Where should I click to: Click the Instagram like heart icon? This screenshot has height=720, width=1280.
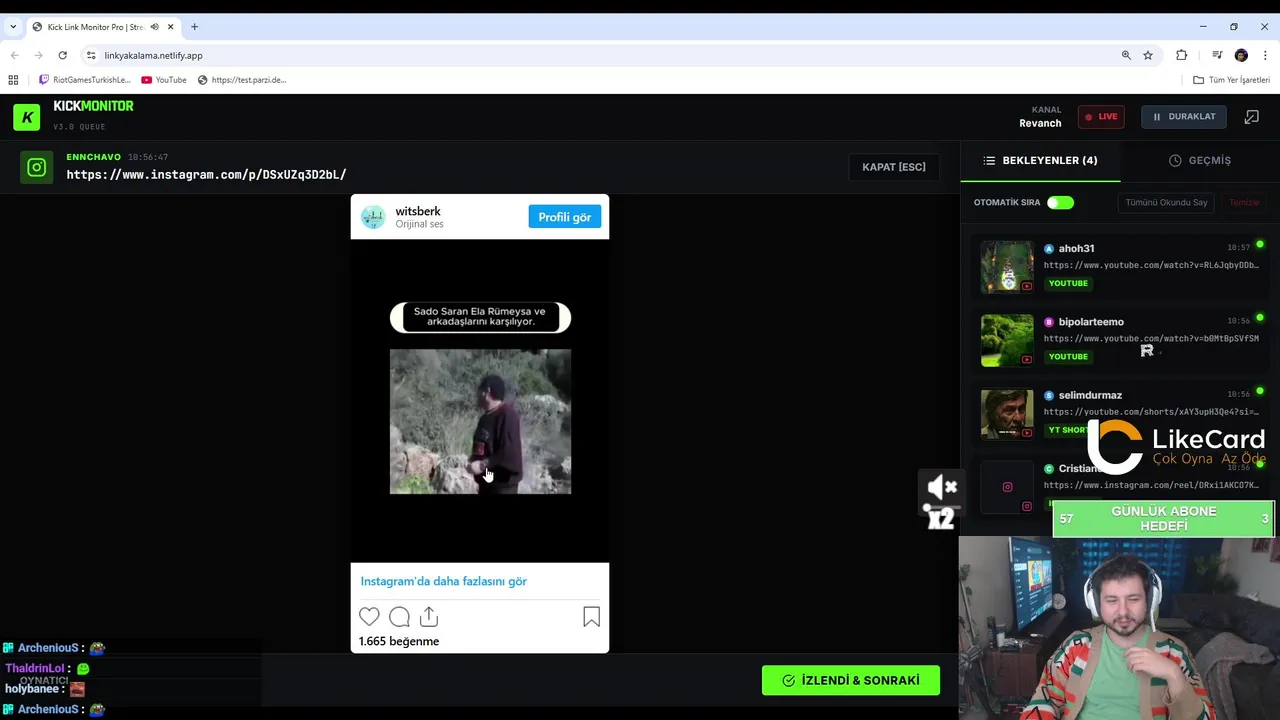coord(369,617)
